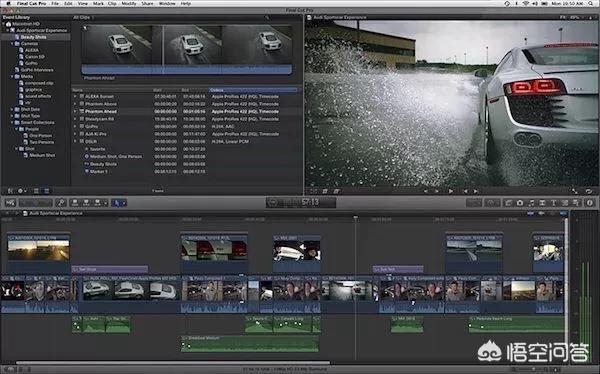Viewport: 600px width, 374px height.
Task: Toggle viewer fullscreen playback arrows icon
Action: tap(575, 191)
